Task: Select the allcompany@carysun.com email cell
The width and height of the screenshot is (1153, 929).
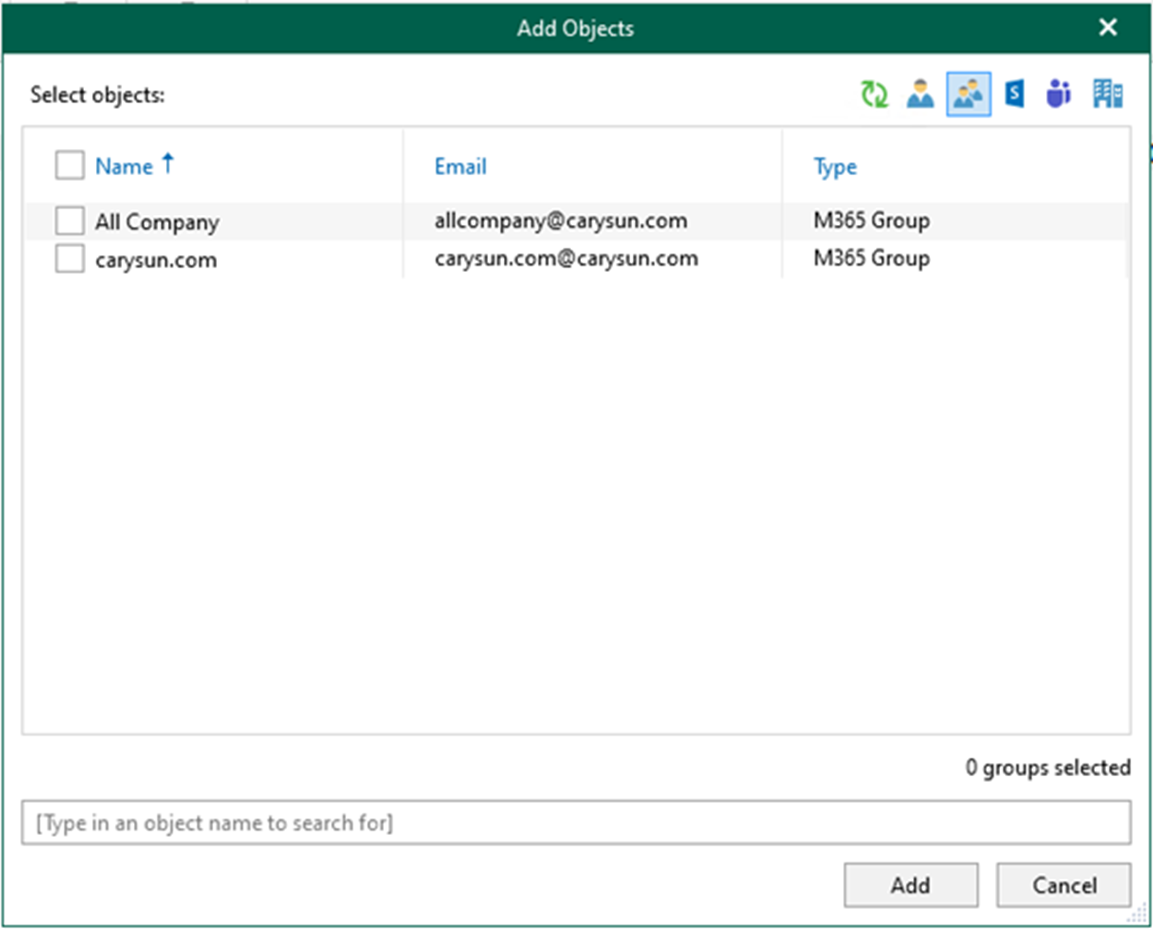Action: click(560, 221)
